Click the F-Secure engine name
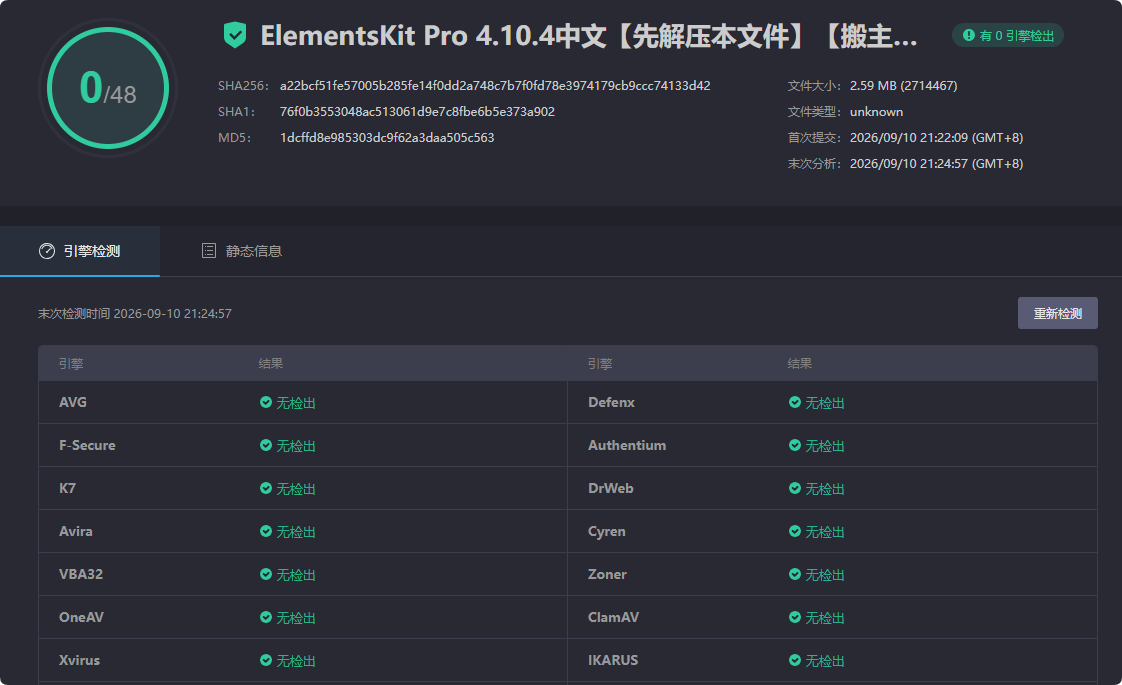 pyautogui.click(x=87, y=445)
